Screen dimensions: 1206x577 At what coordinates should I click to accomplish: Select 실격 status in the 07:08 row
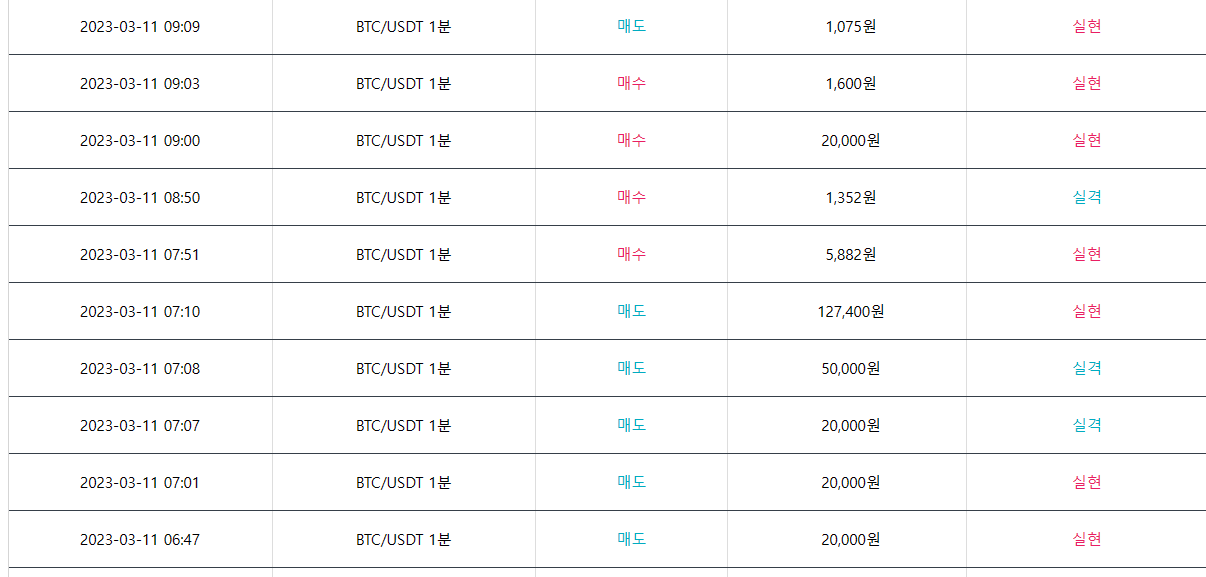point(1087,368)
